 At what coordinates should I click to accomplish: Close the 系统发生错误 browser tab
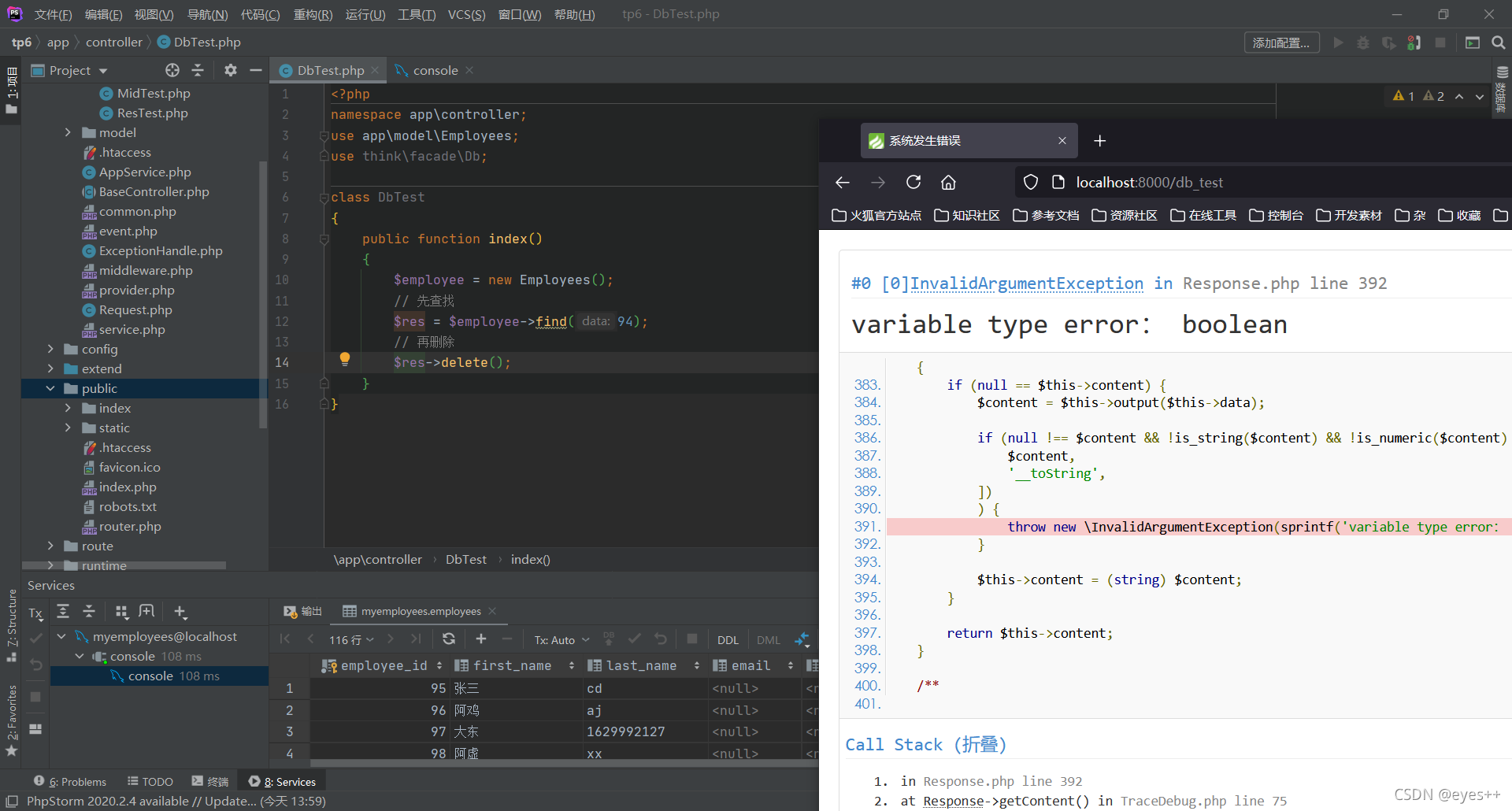coord(1062,141)
